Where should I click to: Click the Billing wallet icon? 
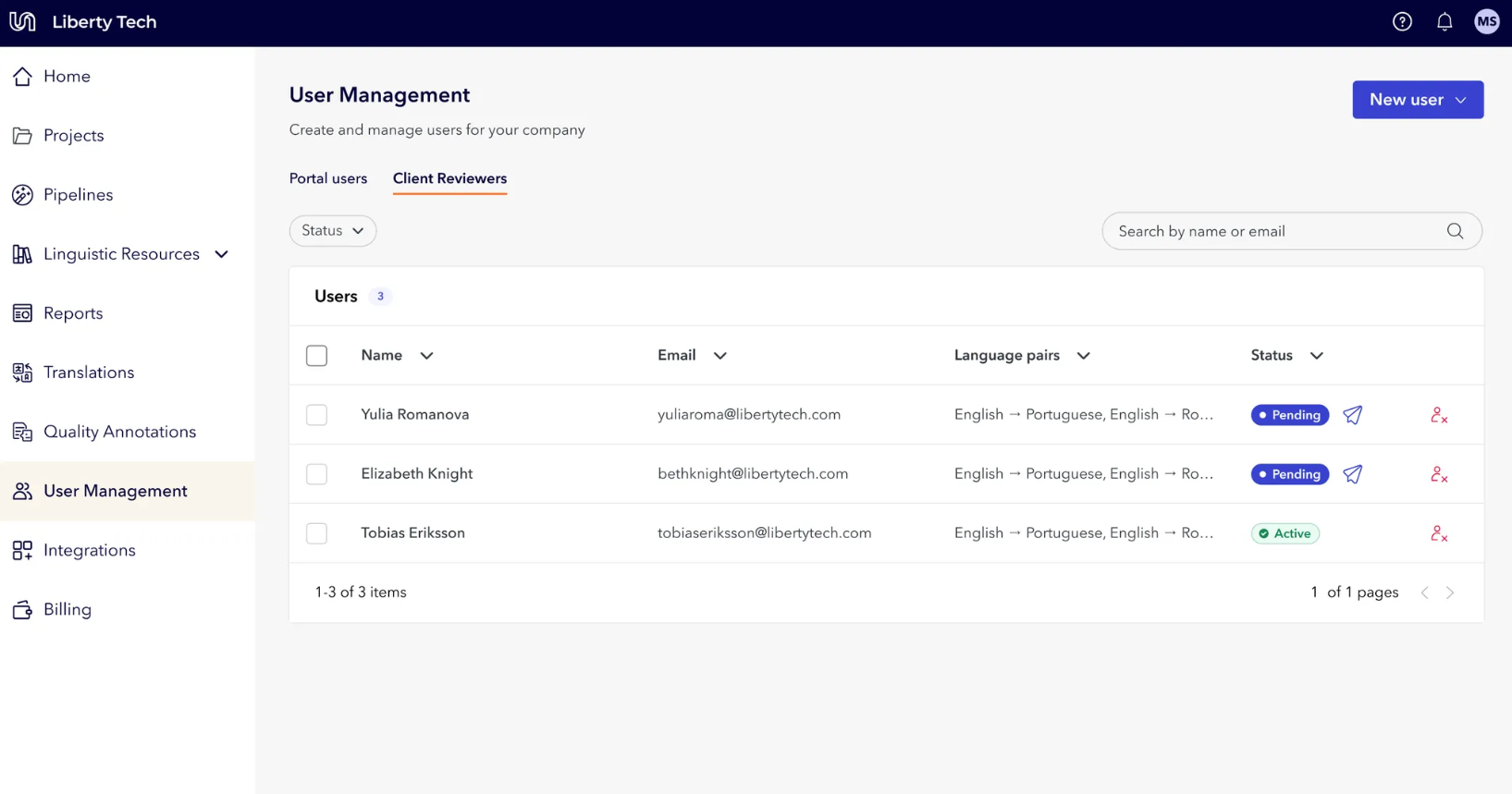click(x=22, y=609)
